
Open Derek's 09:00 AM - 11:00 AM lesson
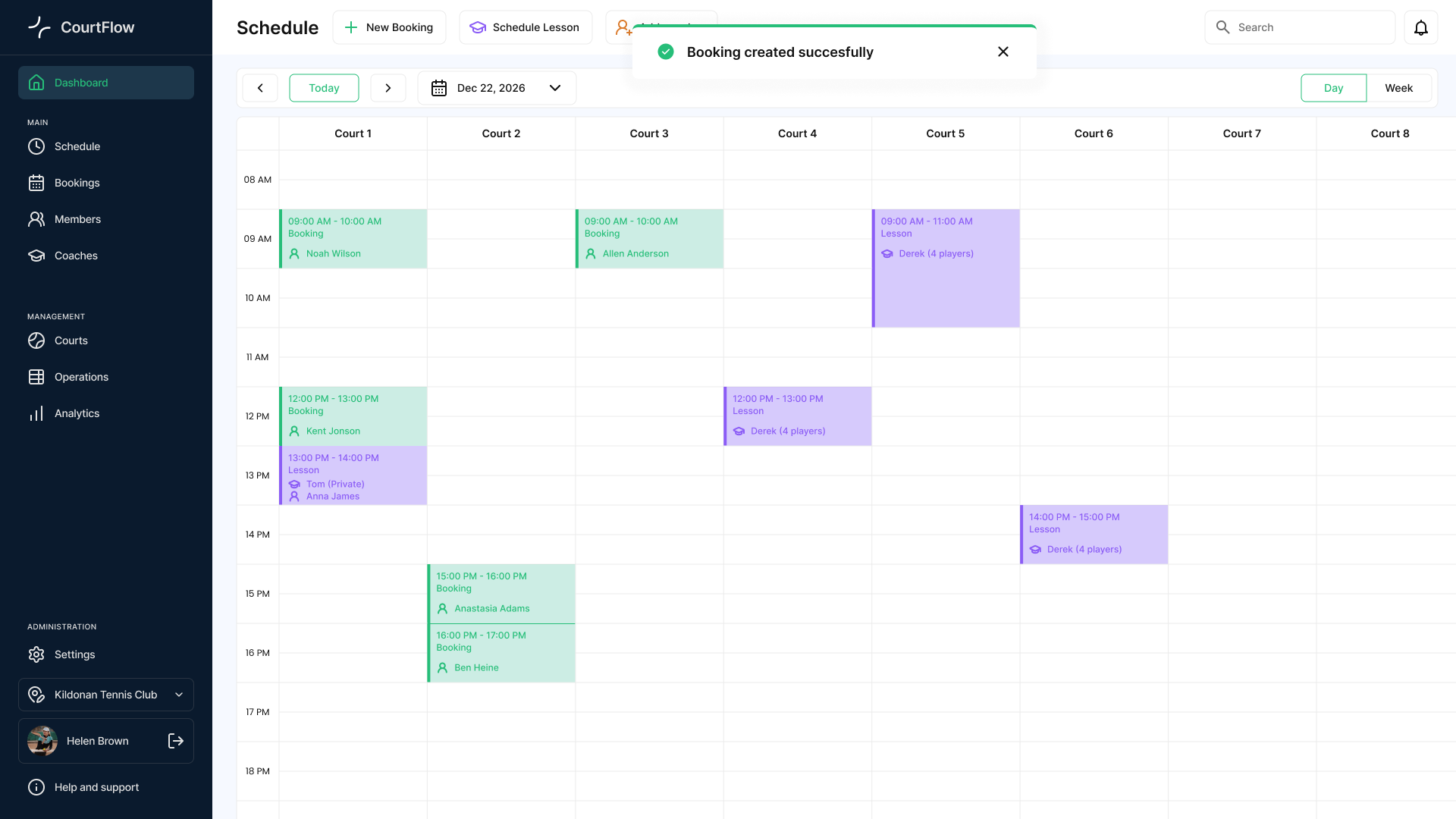(946, 268)
